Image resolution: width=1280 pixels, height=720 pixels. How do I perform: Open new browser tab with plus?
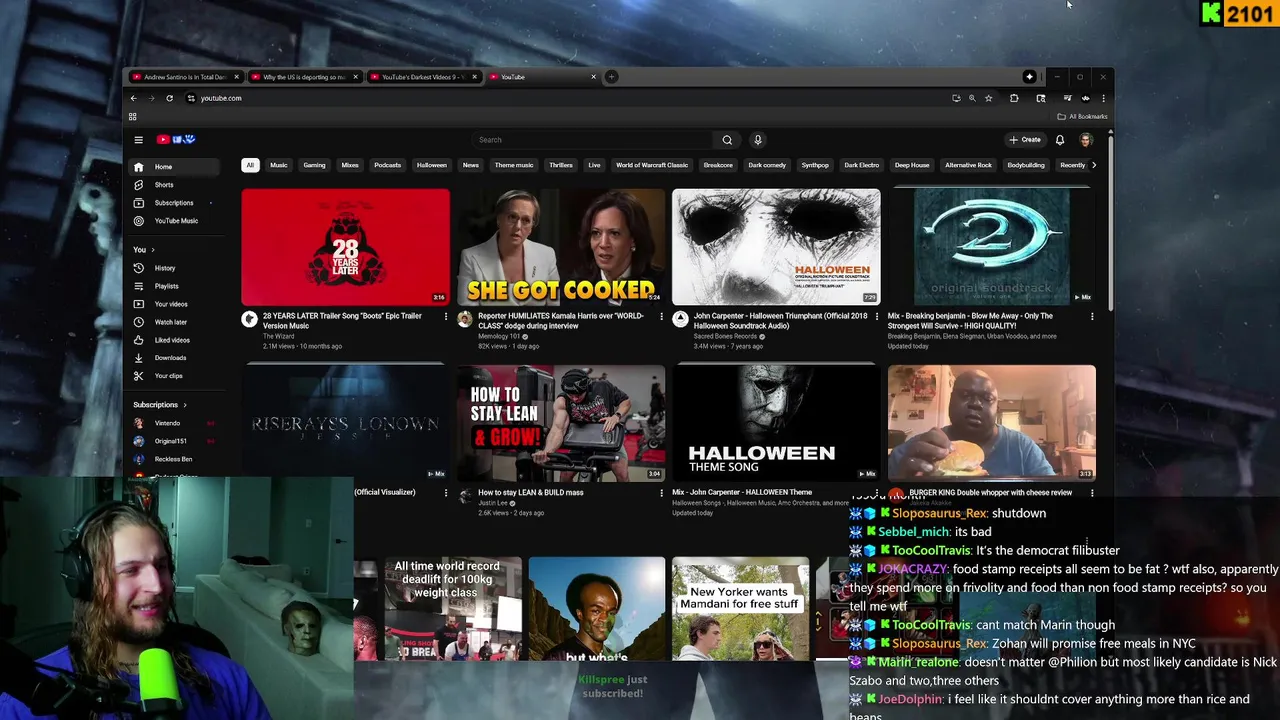(611, 77)
